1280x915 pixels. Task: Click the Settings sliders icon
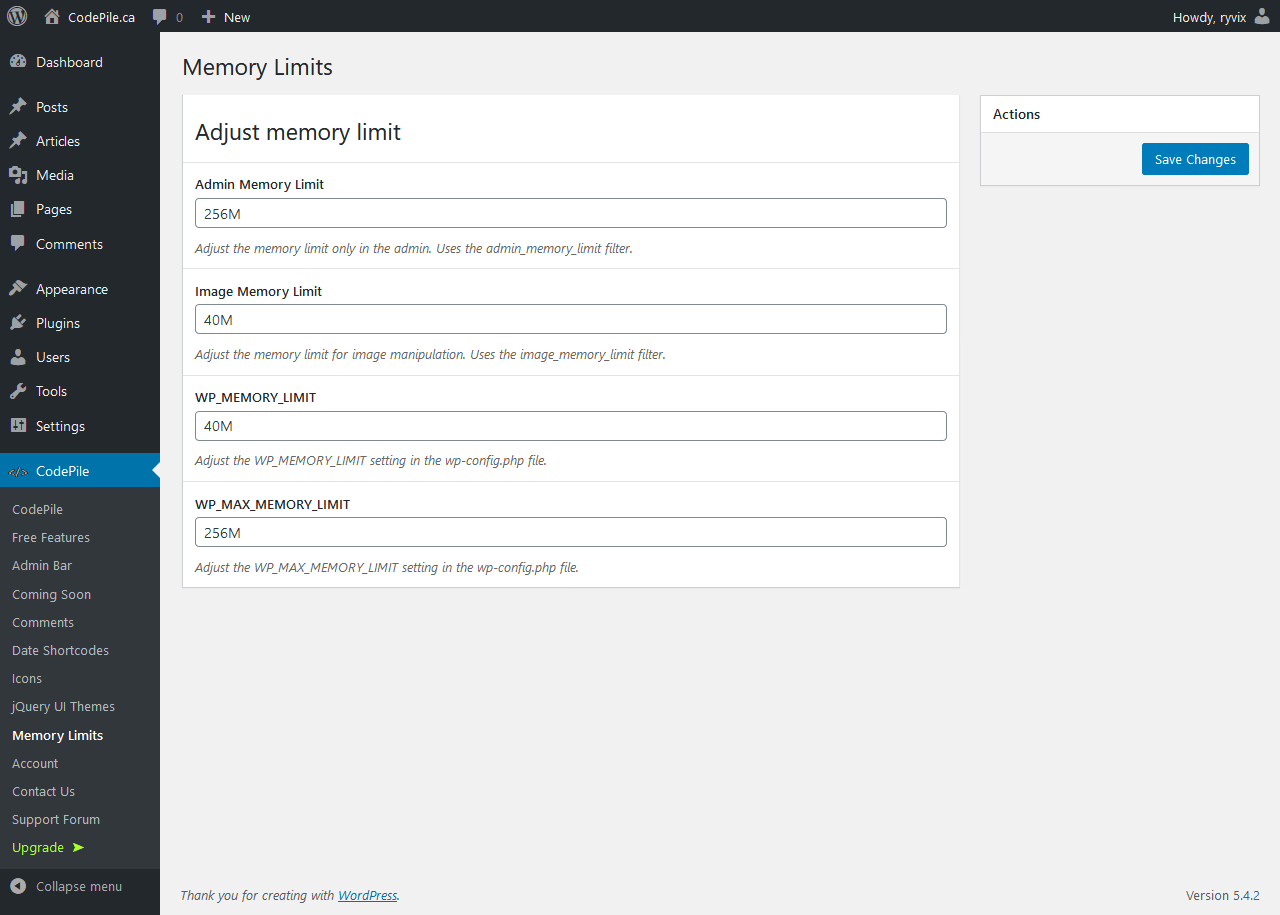[x=18, y=426]
